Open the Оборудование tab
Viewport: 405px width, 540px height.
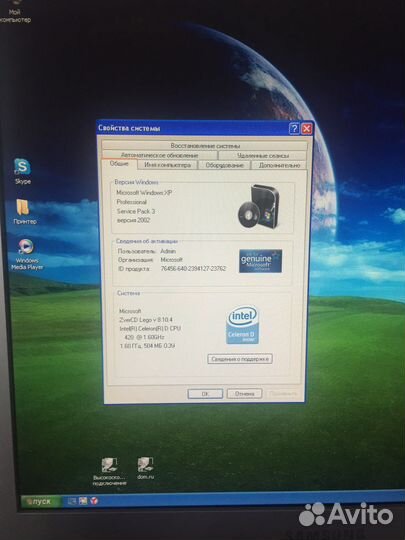225,165
